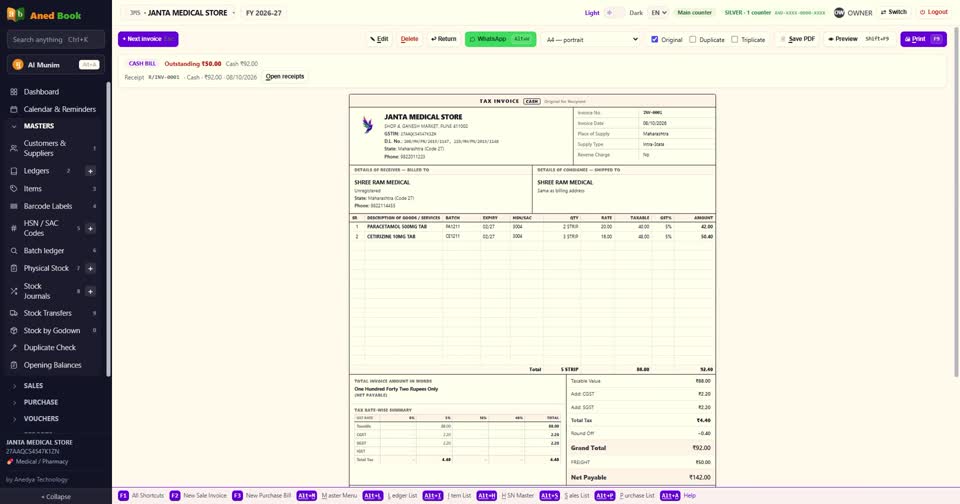Add new Stock Journal plus icon
The width and height of the screenshot is (960, 504).
90,291
